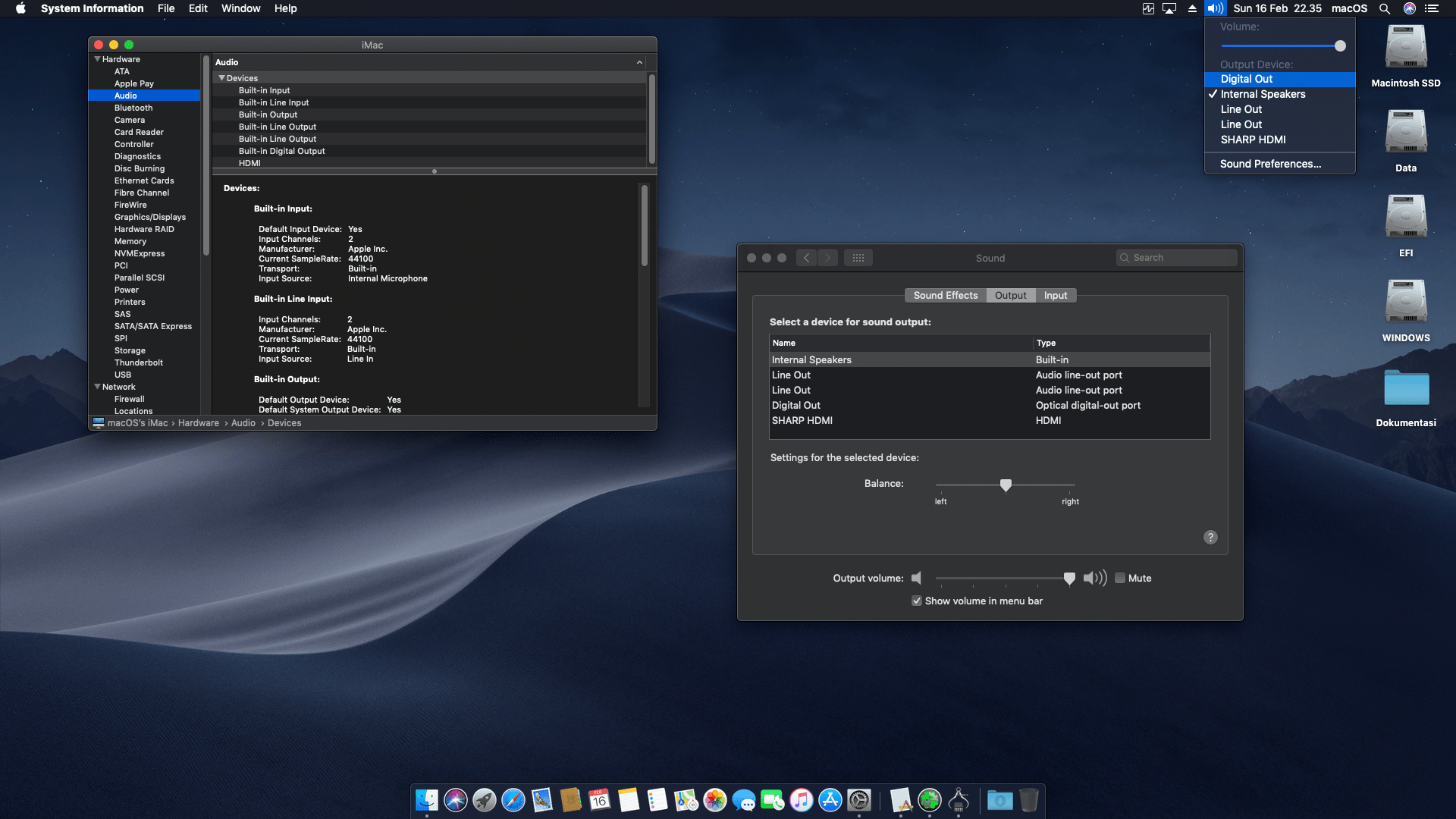The height and width of the screenshot is (819, 1456).
Task: Open the Downloads folder in dock
Action: click(1000, 800)
